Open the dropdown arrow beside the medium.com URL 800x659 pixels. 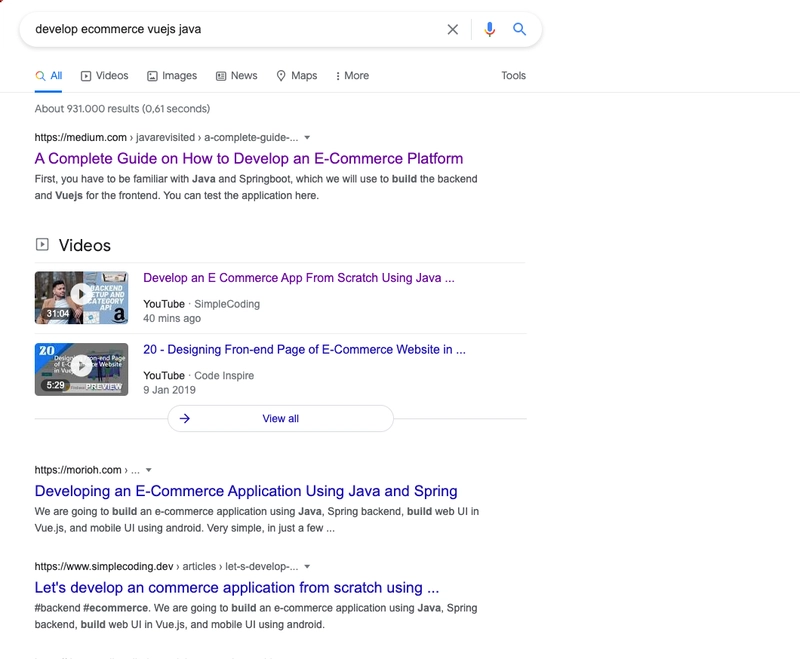point(307,138)
